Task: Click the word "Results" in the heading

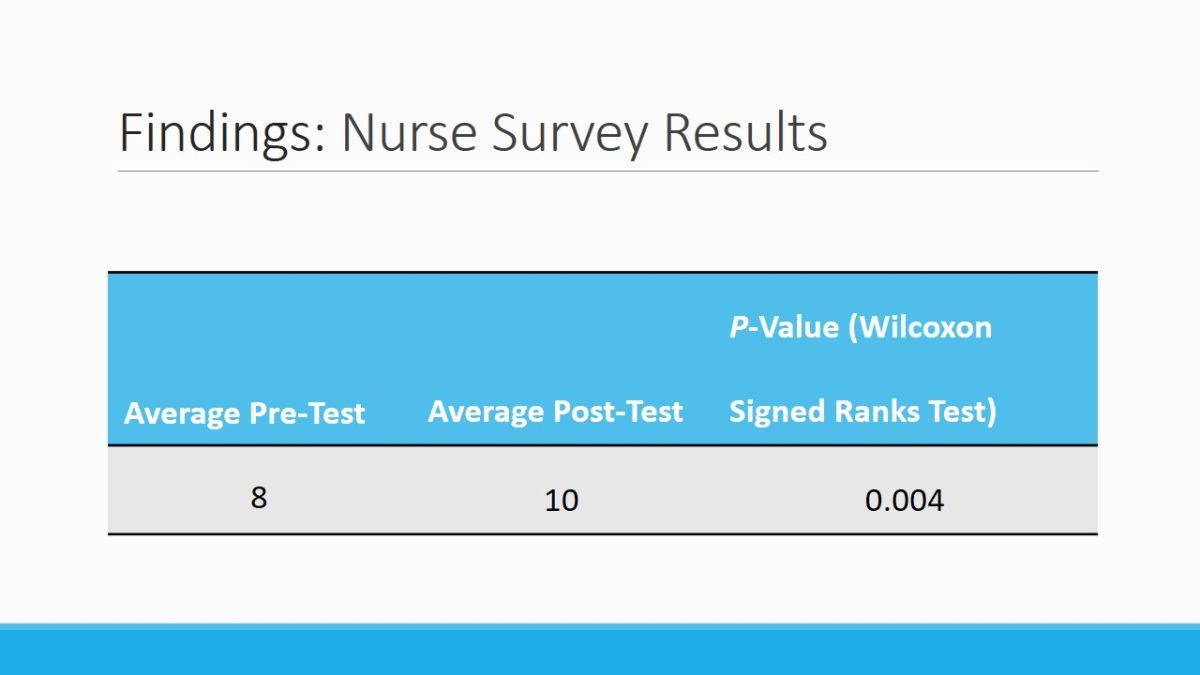Action: (x=746, y=133)
